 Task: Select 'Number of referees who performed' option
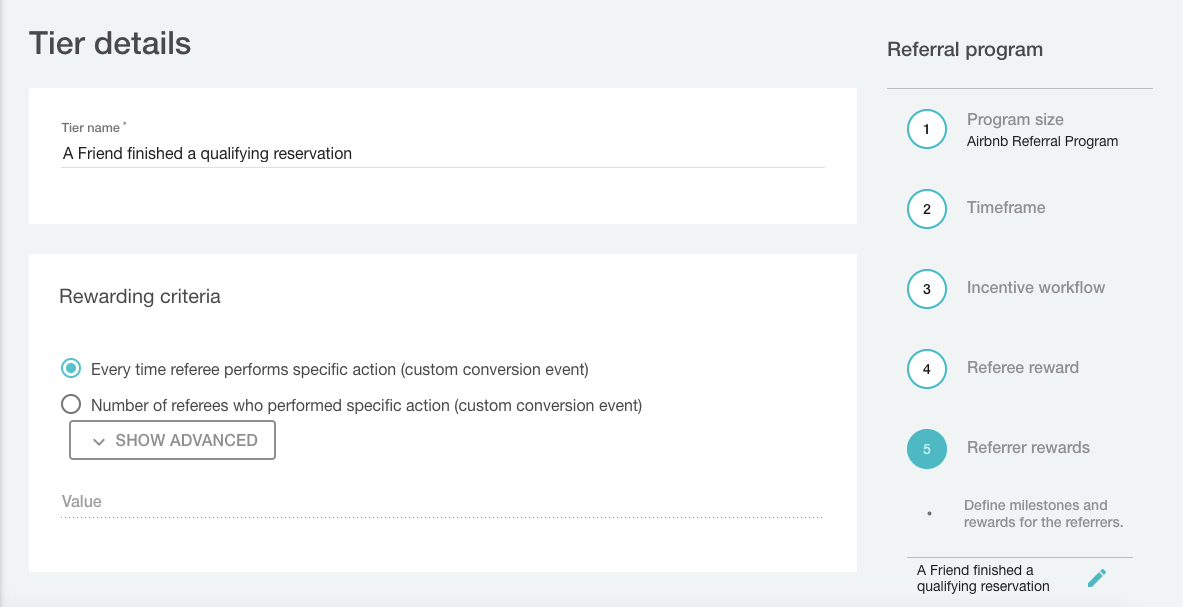71,405
